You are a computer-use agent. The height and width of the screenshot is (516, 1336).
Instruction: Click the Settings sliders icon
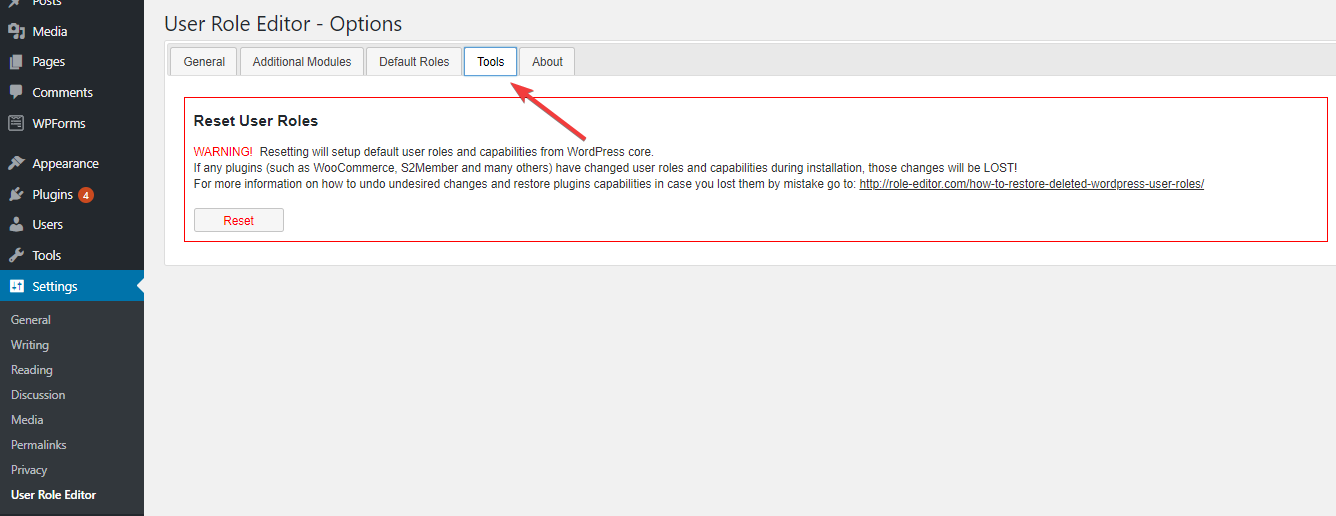point(16,286)
